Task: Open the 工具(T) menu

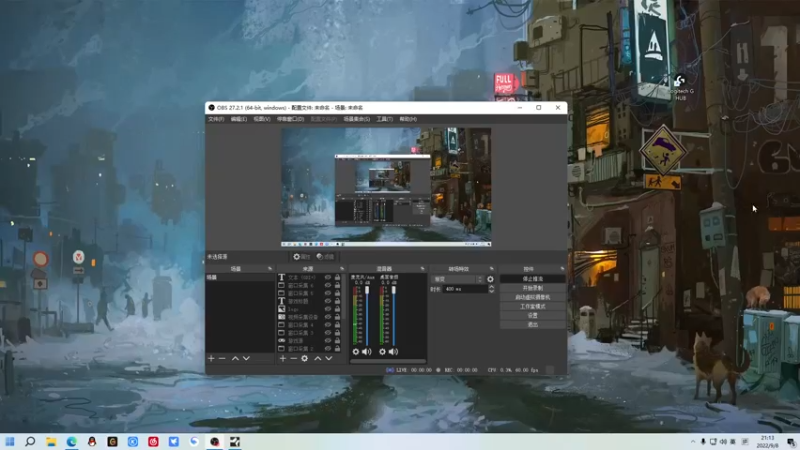Action: [385, 119]
